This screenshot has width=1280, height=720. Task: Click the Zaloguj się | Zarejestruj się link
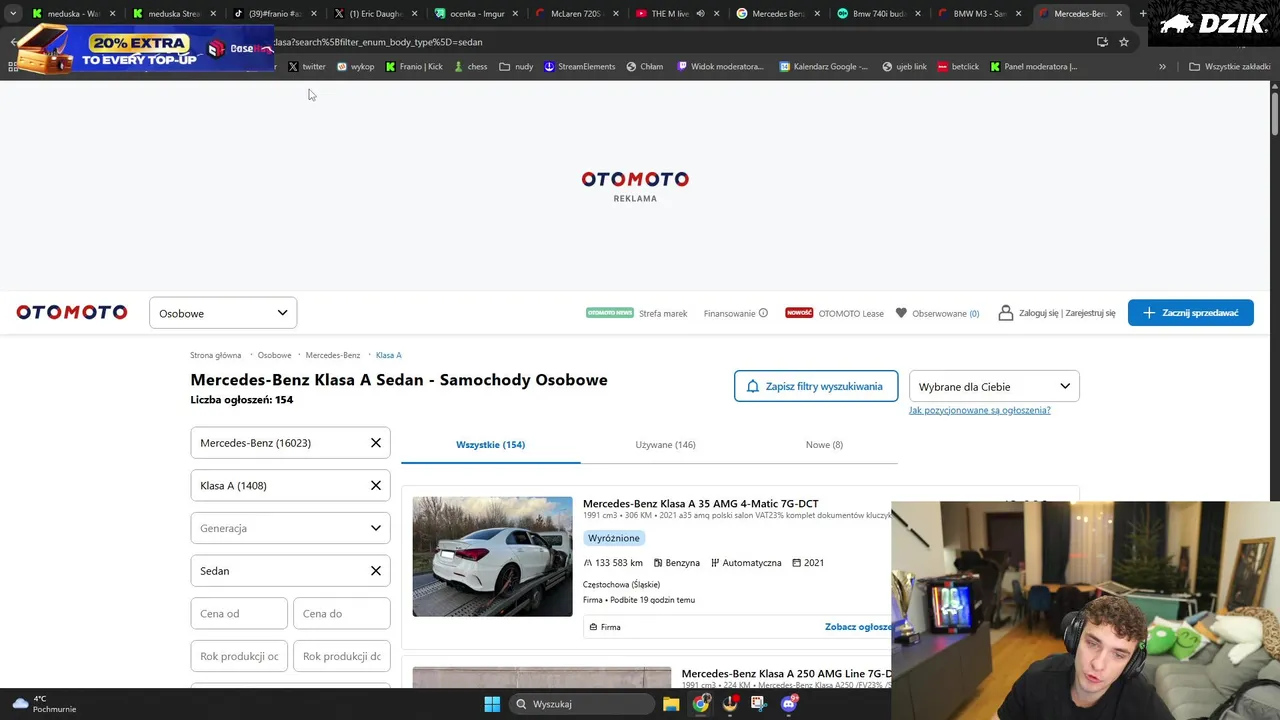1067,313
